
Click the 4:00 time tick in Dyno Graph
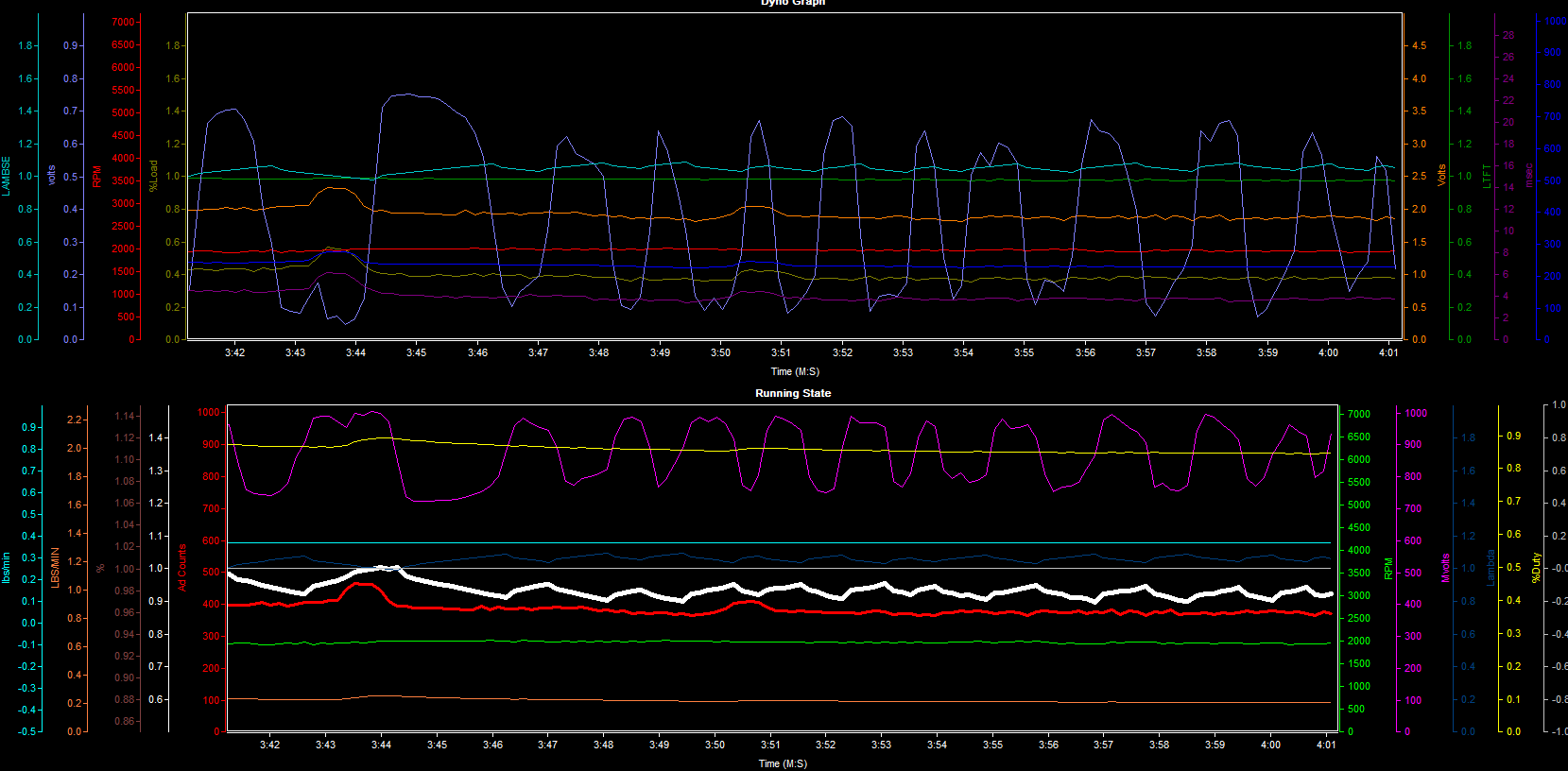(x=1328, y=352)
